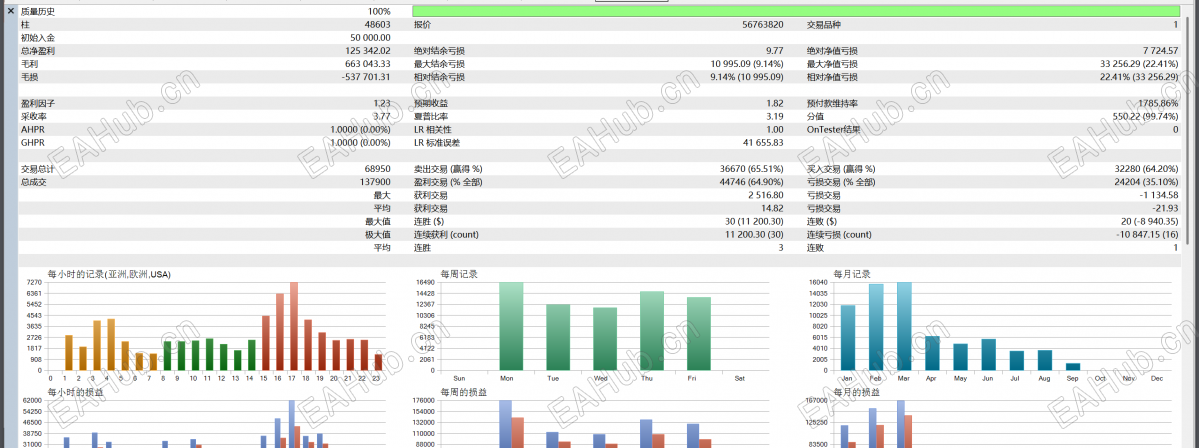
Task: Select the absolute balance drawdown value 9.77
Action: [x=775, y=50]
